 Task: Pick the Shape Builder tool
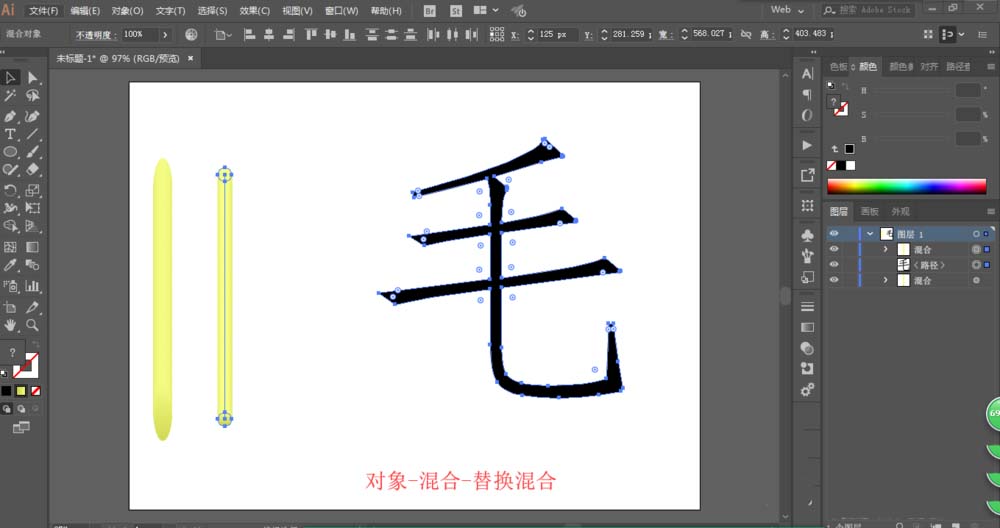click(10, 226)
